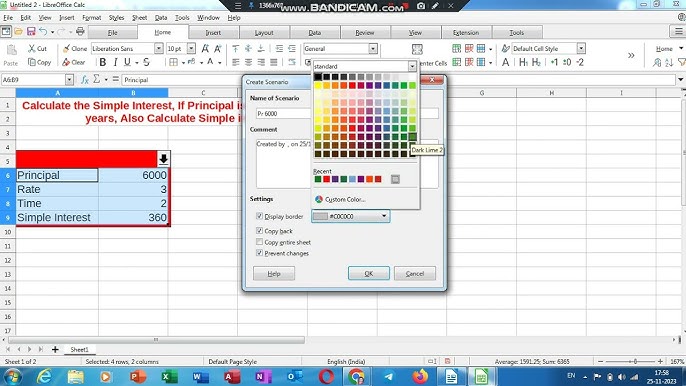Uncheck the Display border checkbox
This screenshot has width=686, height=386.
point(259,216)
